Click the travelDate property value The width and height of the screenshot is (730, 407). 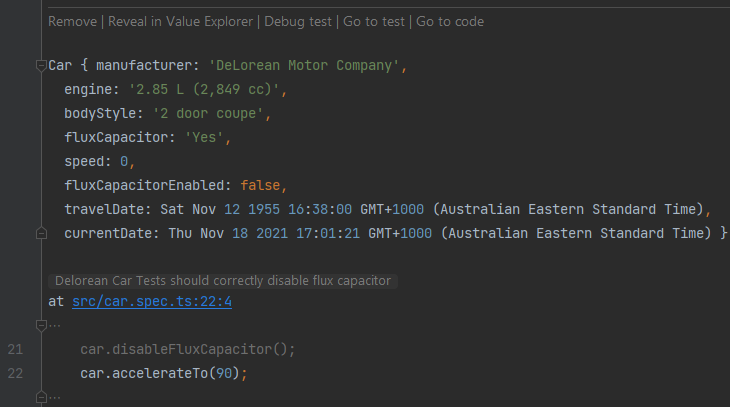[432, 209]
